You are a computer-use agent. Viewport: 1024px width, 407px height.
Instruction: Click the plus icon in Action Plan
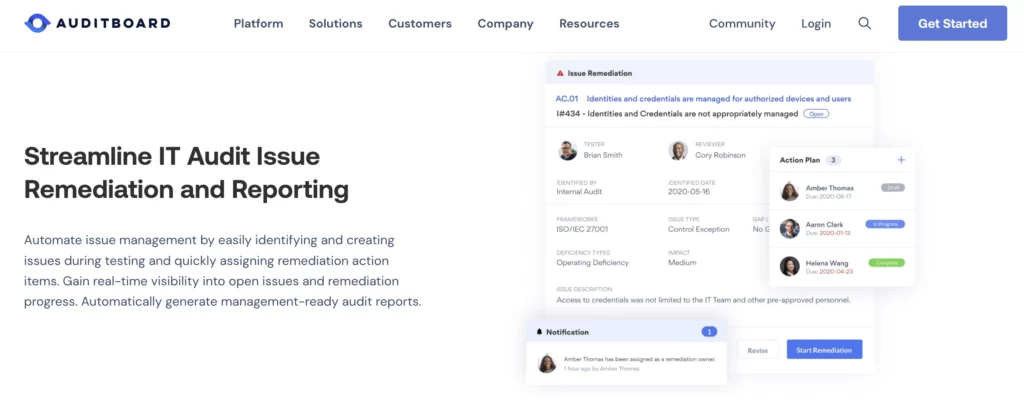(901, 159)
